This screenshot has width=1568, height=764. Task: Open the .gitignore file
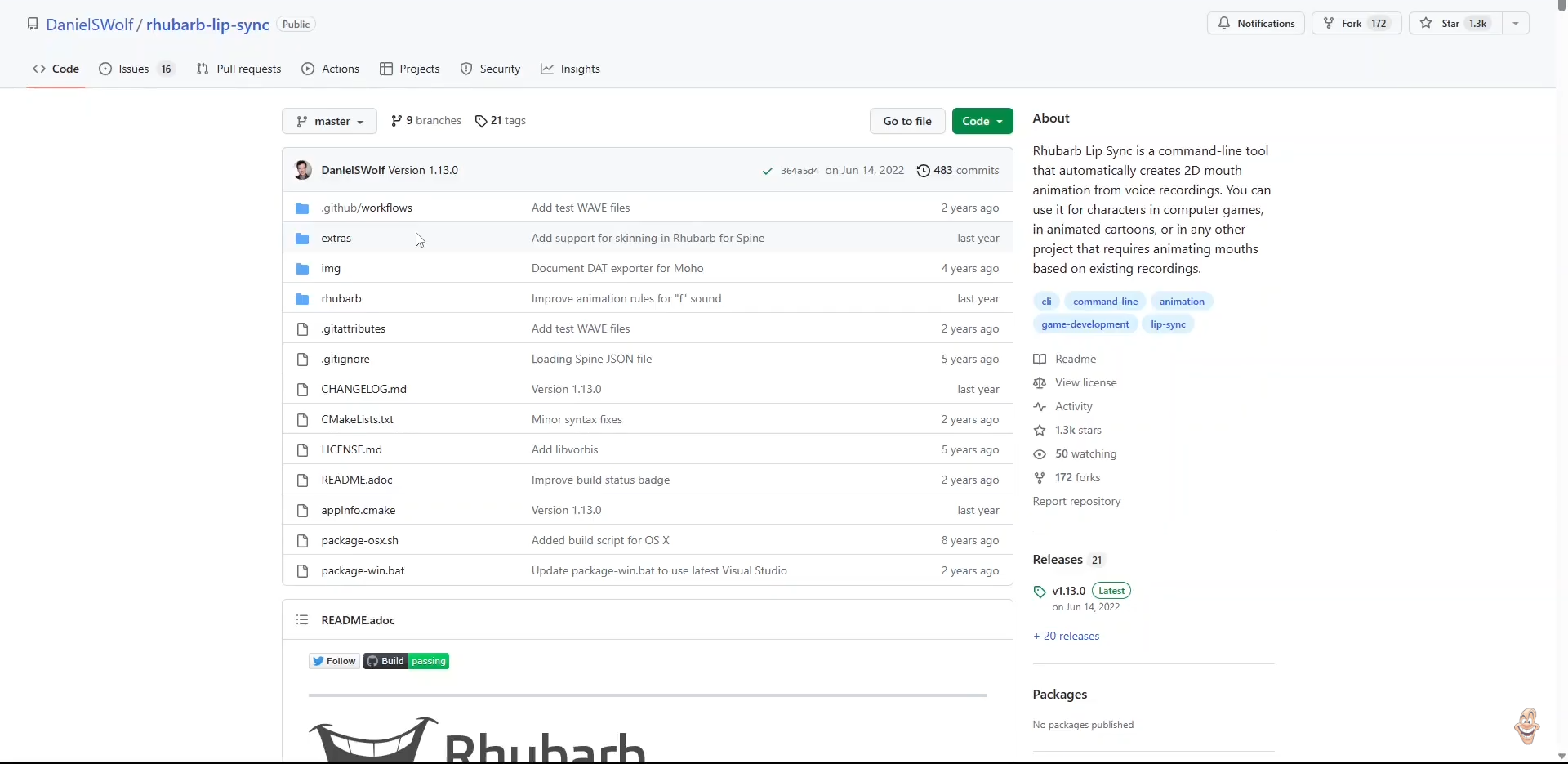(345, 360)
